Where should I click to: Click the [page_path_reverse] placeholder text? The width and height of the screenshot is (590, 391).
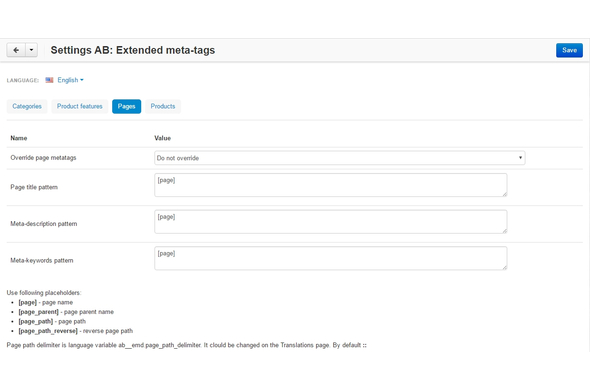tap(48, 331)
